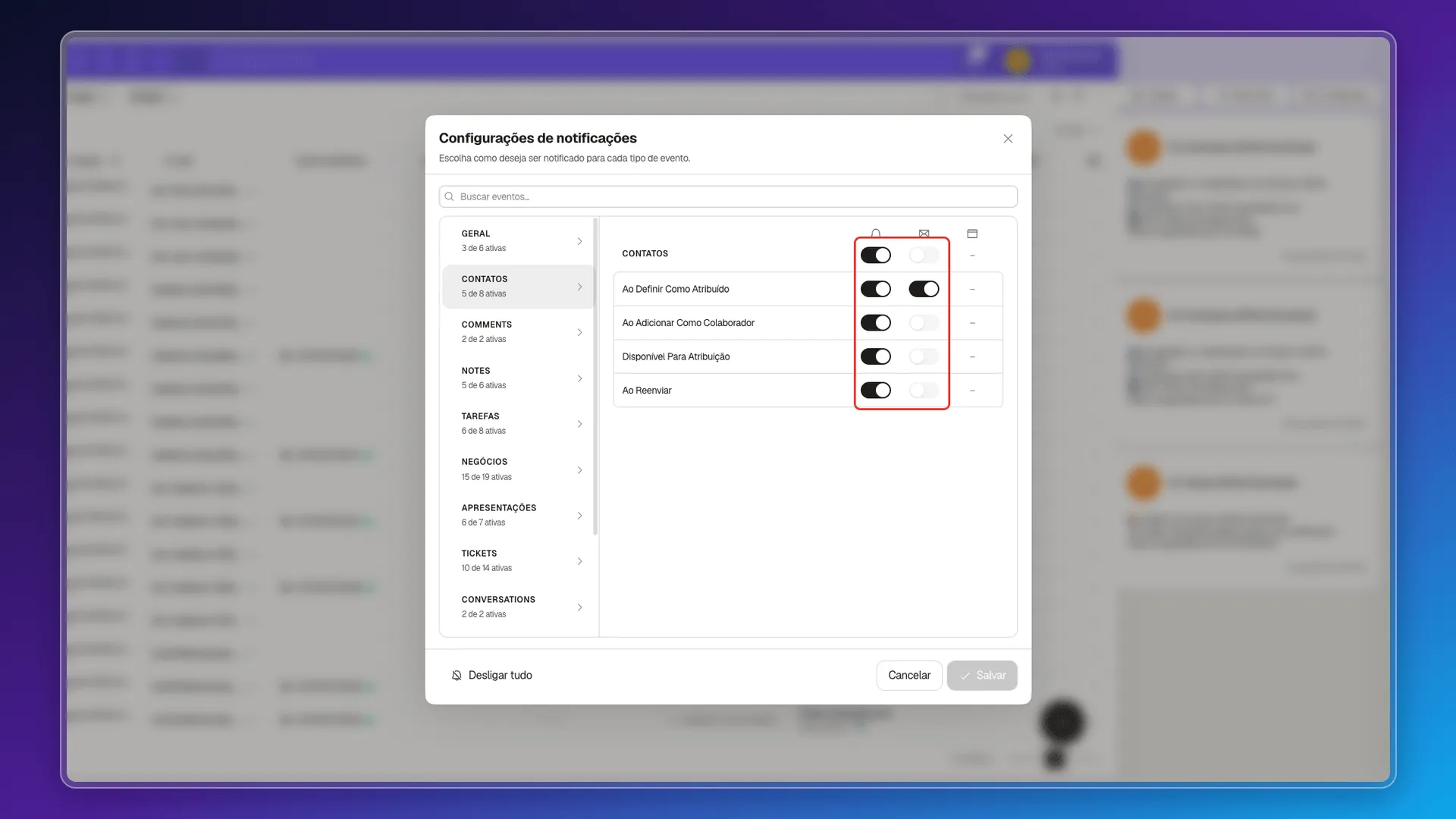Toggle email notifications for the CONTATOS header
The image size is (1456, 819).
[x=924, y=256]
